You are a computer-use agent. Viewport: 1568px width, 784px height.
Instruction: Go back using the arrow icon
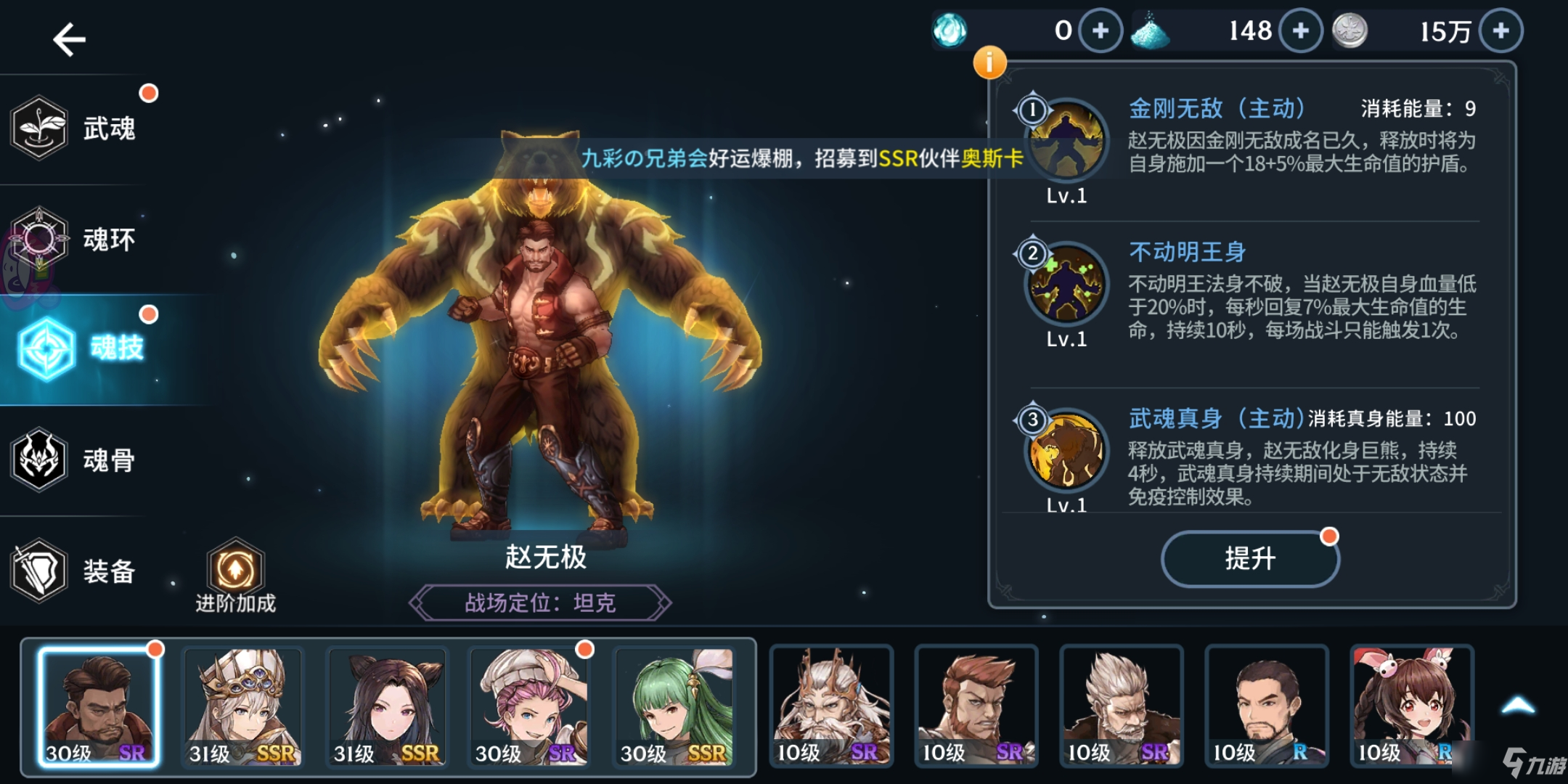(70, 39)
